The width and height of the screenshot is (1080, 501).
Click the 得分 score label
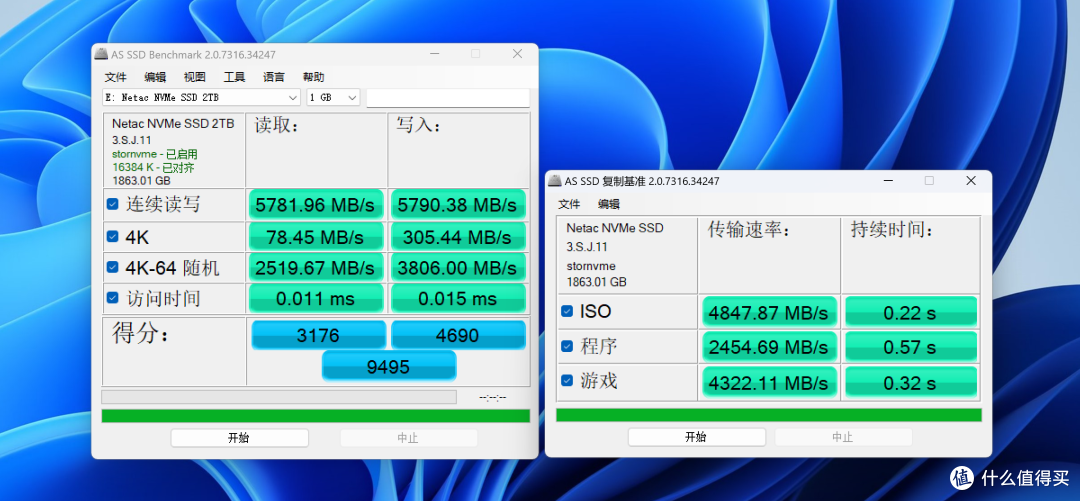141,334
